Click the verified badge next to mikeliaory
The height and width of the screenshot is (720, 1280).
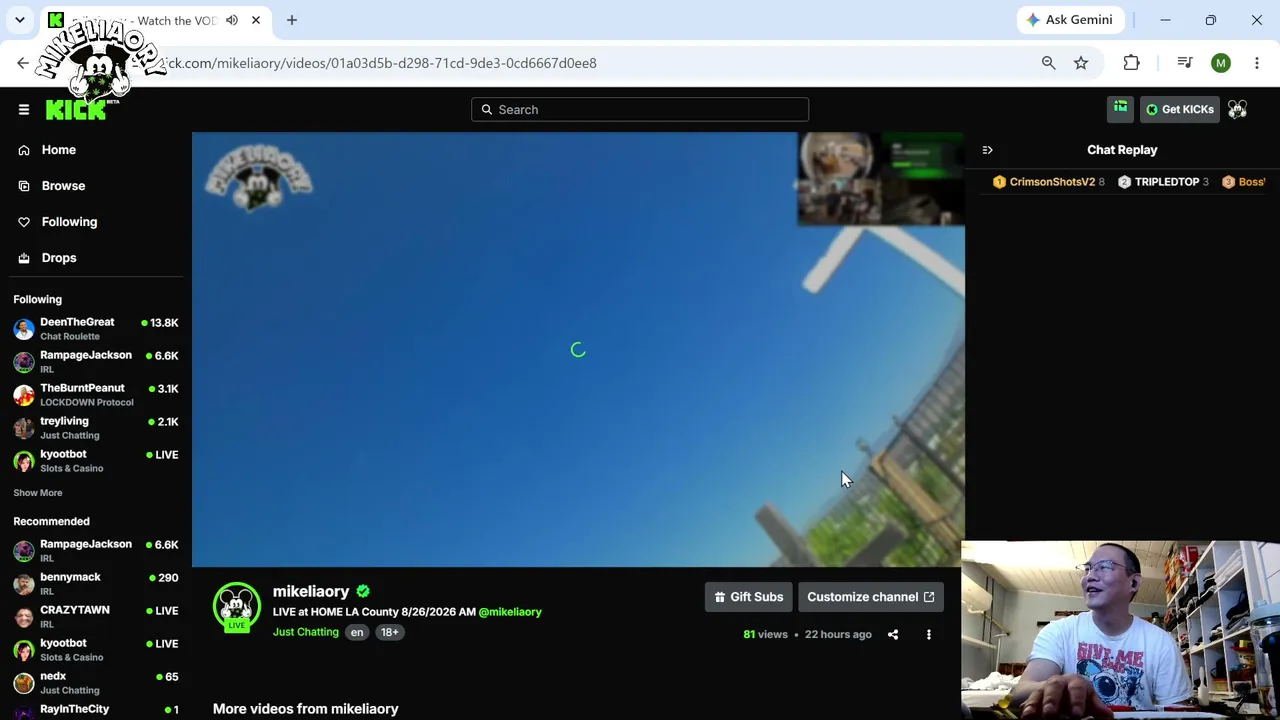tap(363, 592)
